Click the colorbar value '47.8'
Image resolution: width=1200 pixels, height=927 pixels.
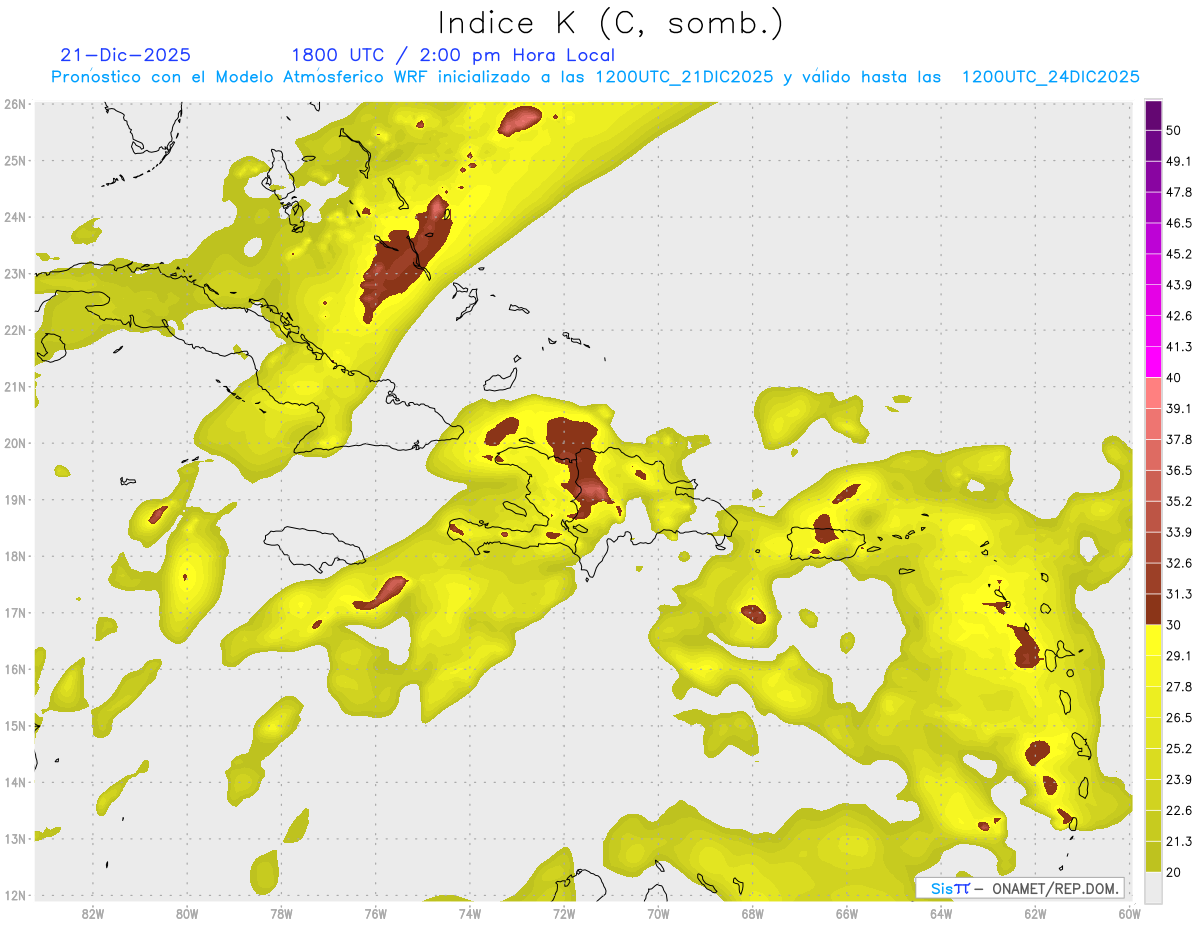tap(1179, 192)
